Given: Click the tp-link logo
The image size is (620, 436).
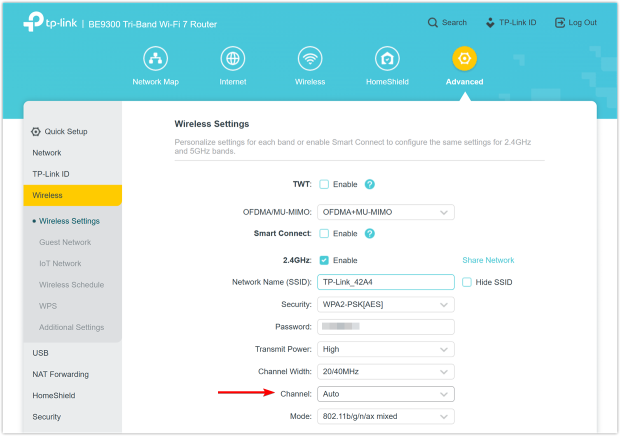Looking at the screenshot, I should tap(50, 22).
